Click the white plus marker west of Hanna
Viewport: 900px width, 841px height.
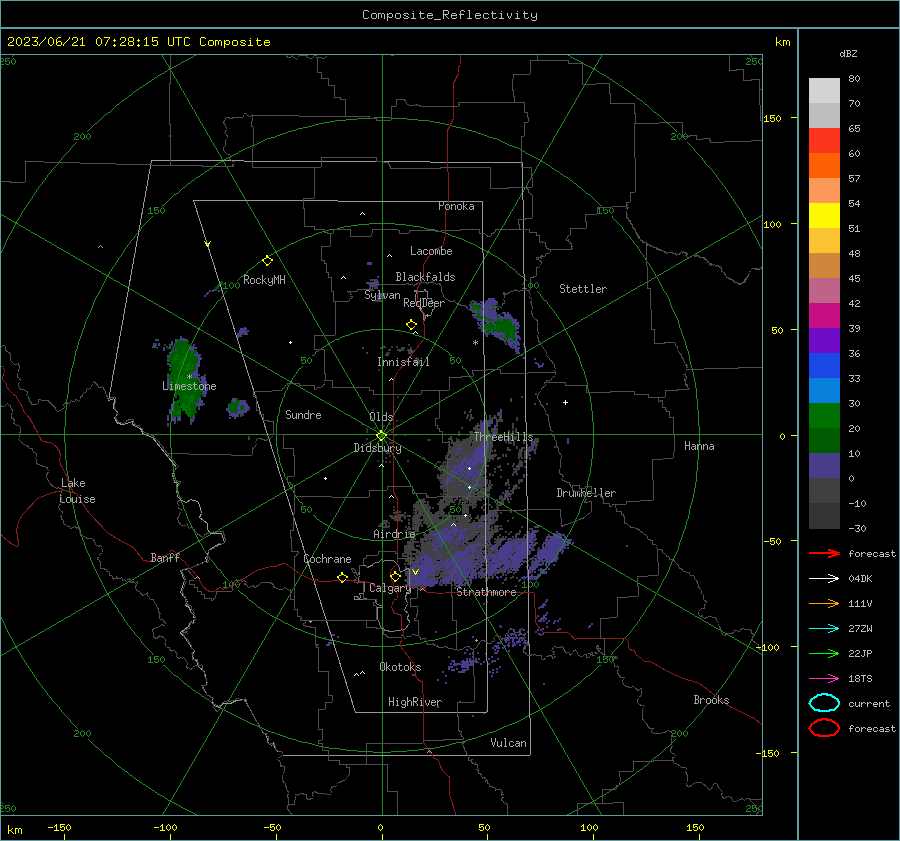(x=565, y=402)
